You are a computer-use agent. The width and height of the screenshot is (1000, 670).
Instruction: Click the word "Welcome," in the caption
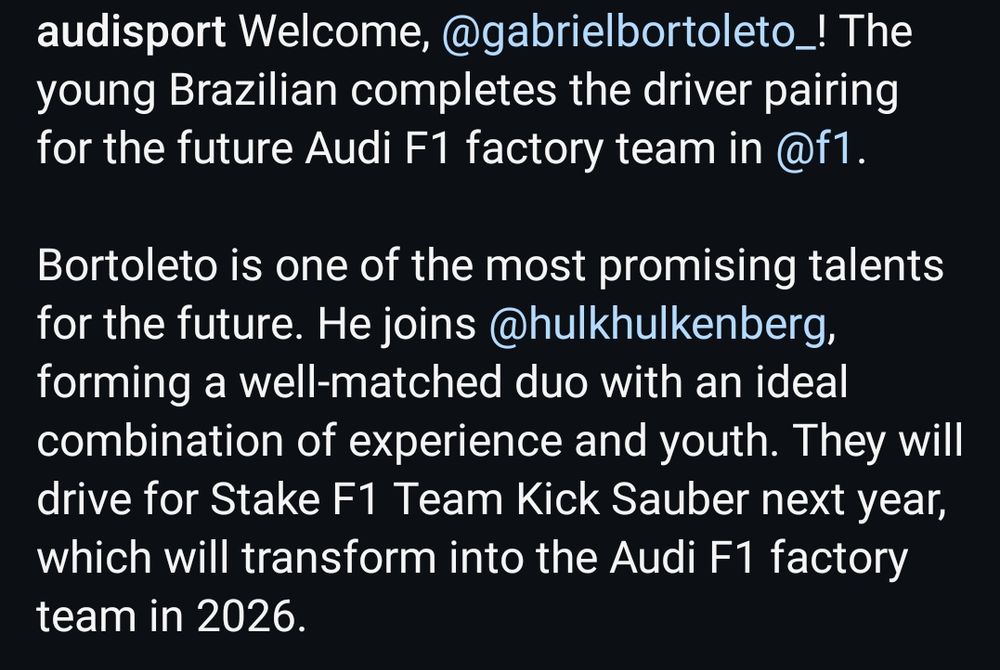pyautogui.click(x=334, y=32)
